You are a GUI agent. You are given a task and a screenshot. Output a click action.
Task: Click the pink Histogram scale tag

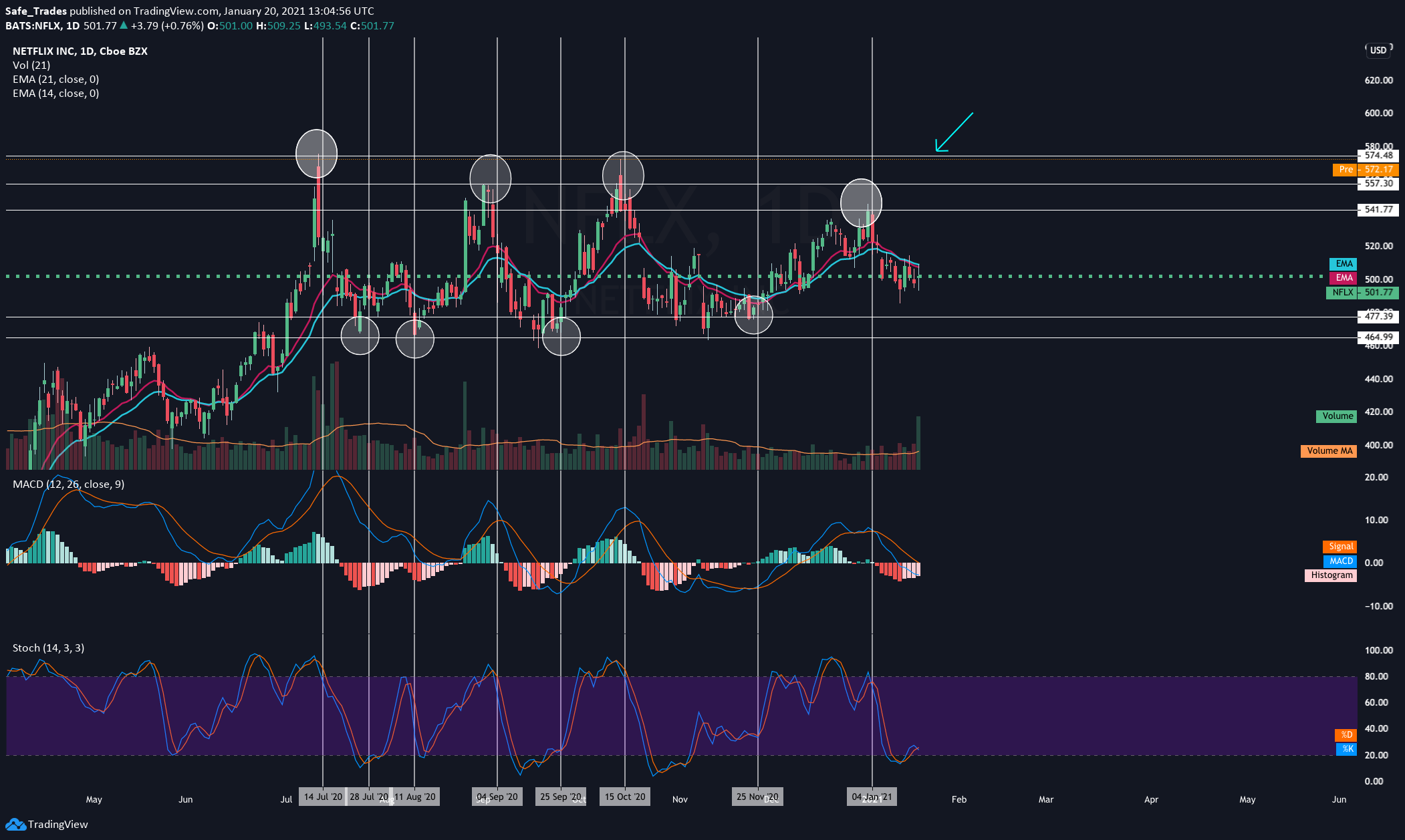(x=1331, y=575)
